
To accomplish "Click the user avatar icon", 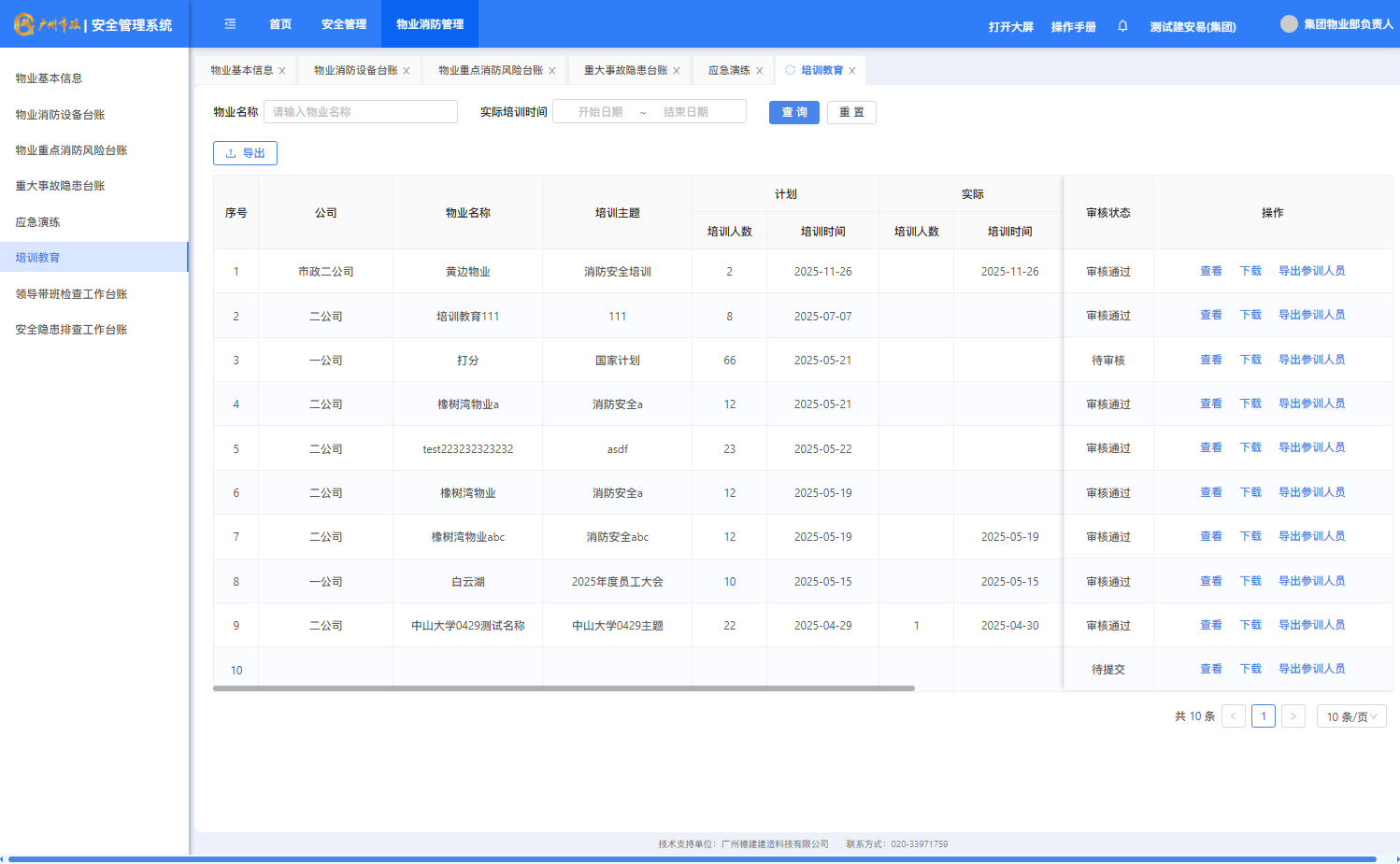I will tap(1289, 24).
